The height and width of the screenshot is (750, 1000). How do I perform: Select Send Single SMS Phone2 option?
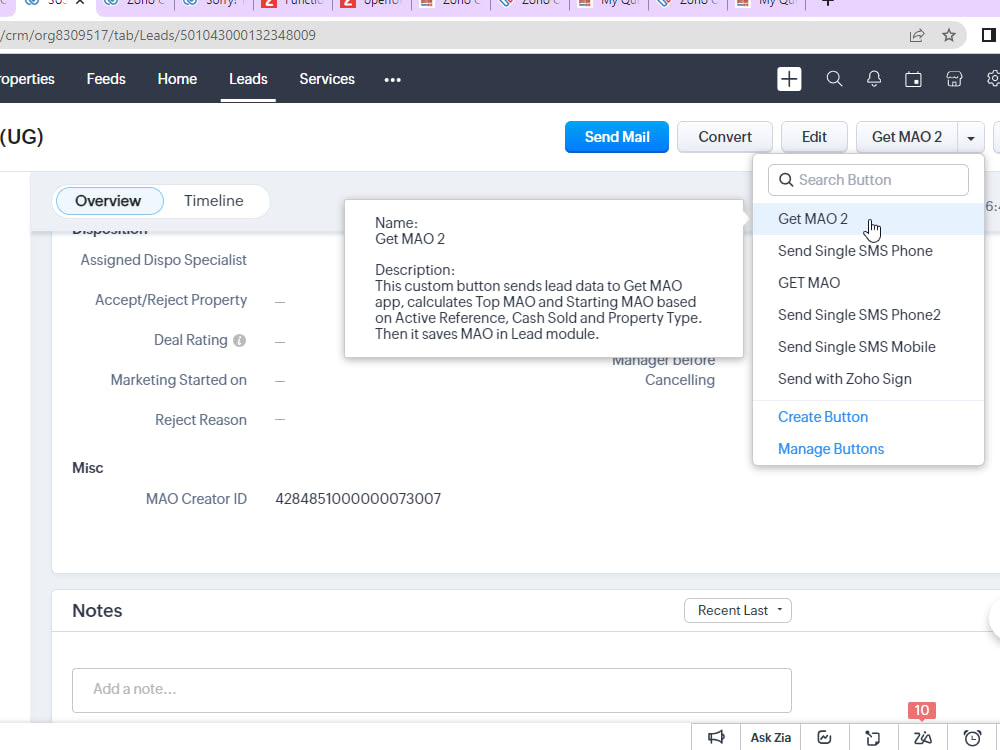pyautogui.click(x=868, y=314)
